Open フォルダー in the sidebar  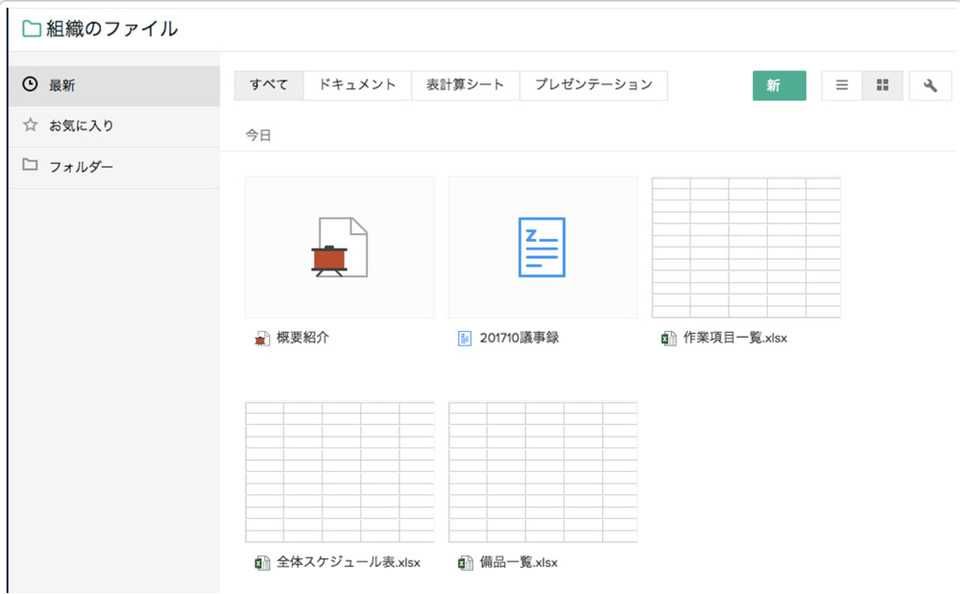80,166
